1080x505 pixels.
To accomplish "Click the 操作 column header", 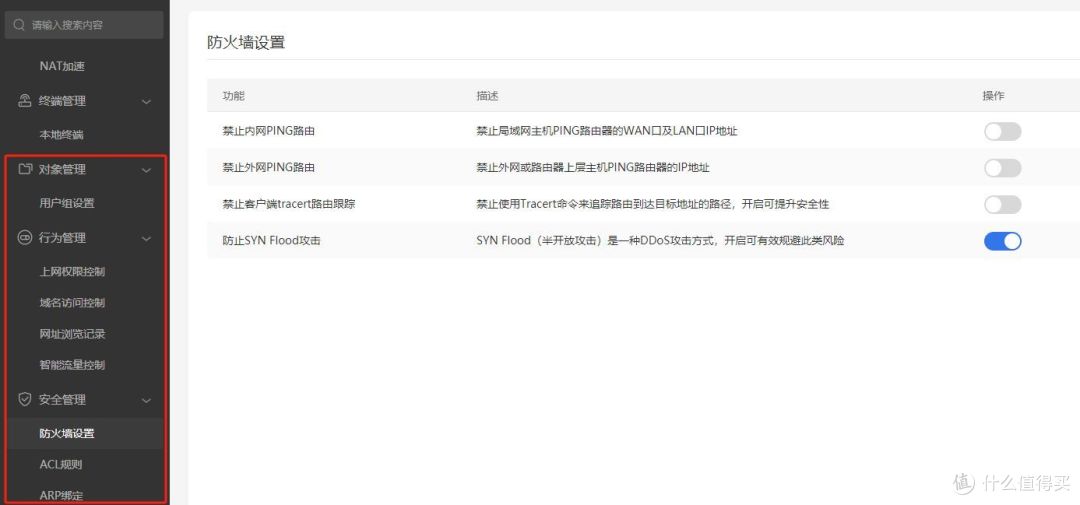I will 993,96.
